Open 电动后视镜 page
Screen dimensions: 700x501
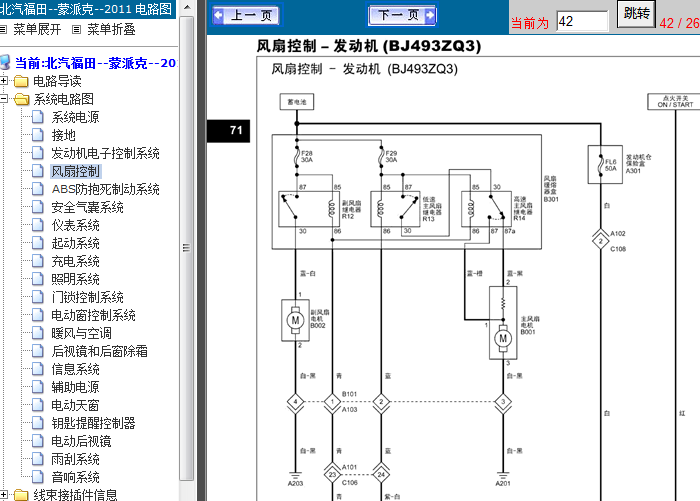[81, 441]
